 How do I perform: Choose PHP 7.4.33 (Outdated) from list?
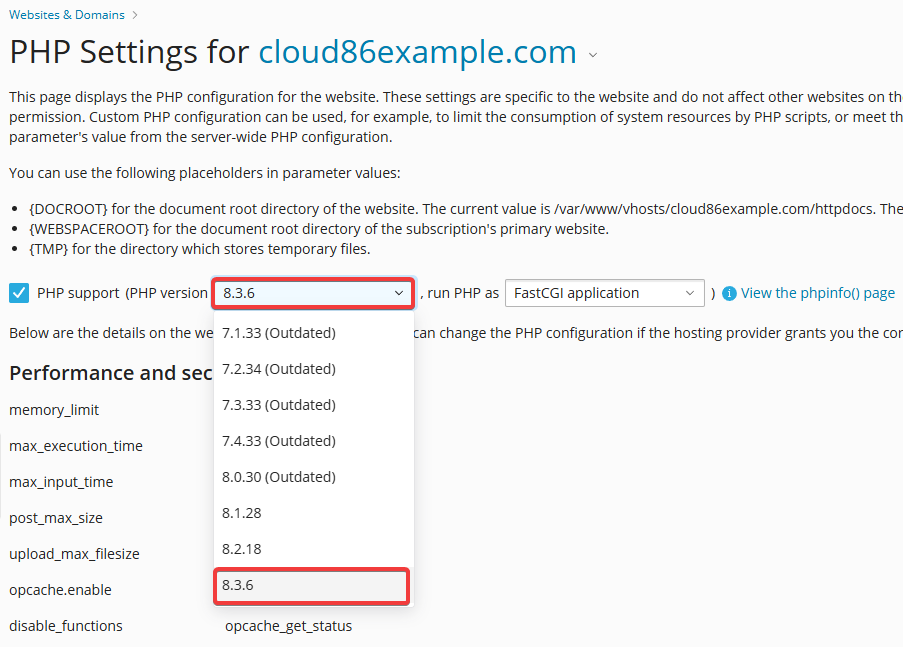[x=313, y=441]
